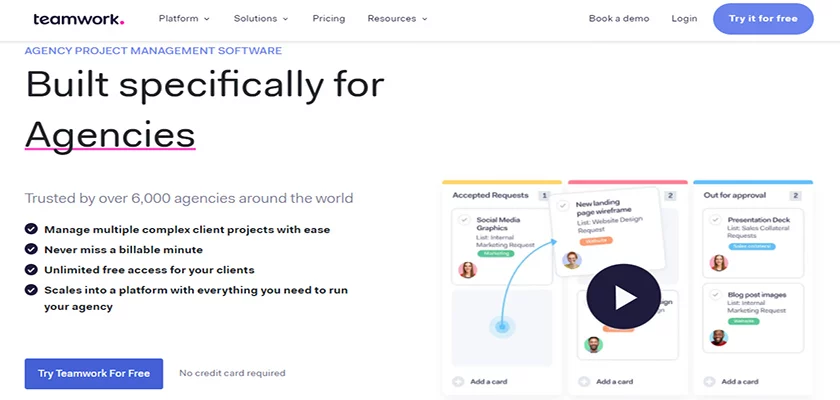Check off Social Media Graphics card
The image size is (840, 400).
pyautogui.click(x=464, y=220)
